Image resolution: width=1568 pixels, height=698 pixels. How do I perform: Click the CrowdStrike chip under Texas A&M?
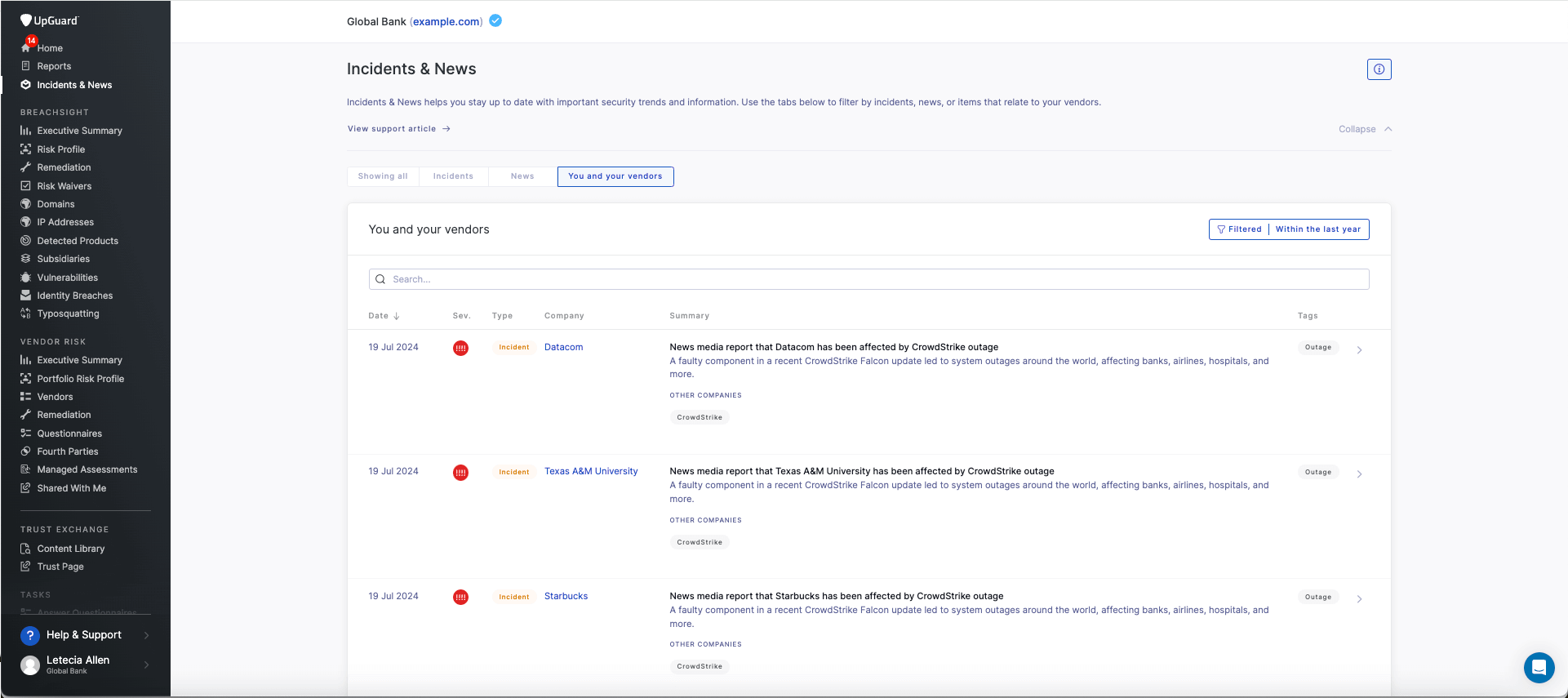click(700, 542)
